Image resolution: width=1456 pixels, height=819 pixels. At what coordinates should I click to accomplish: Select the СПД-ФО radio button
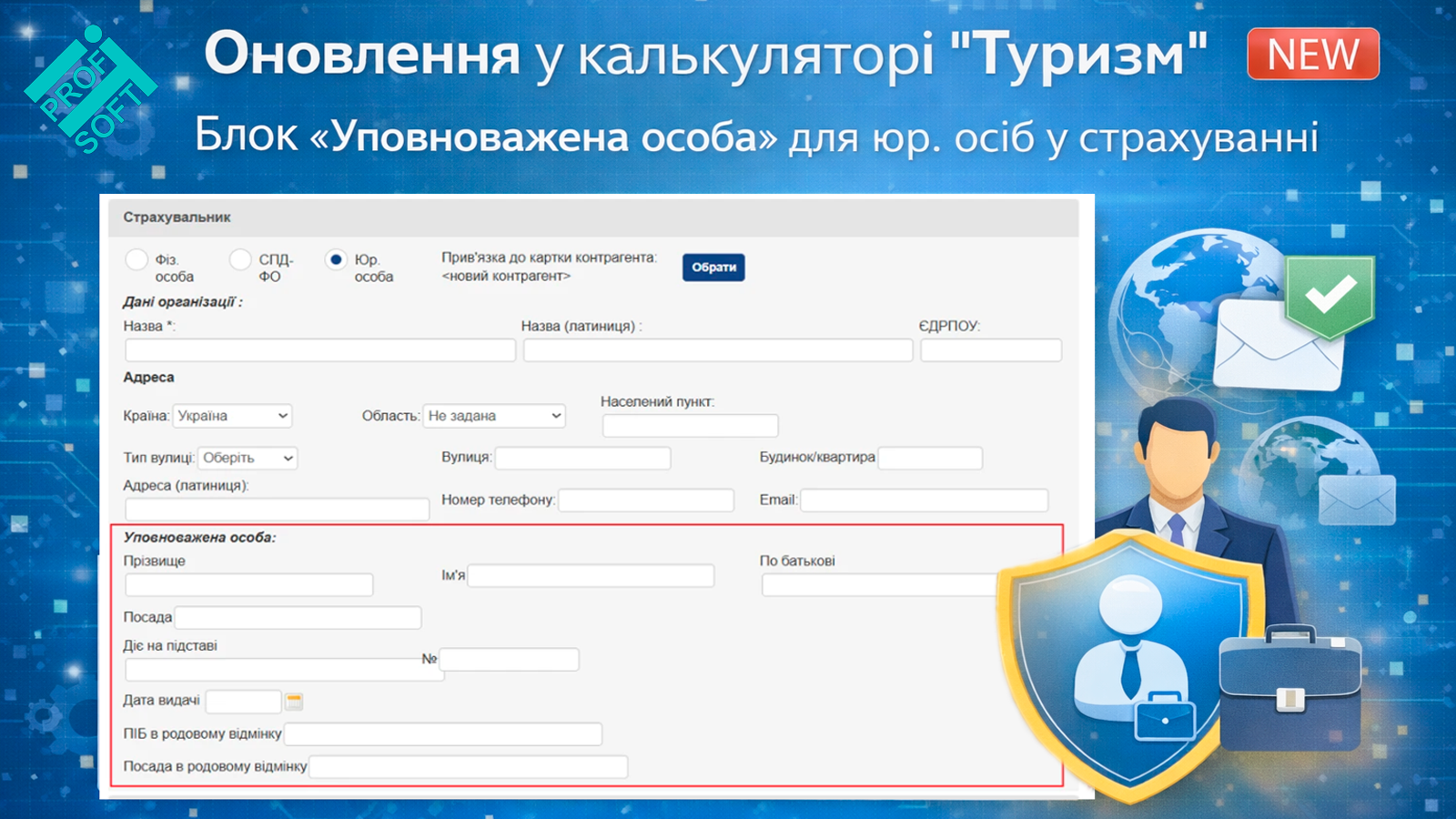tap(240, 260)
